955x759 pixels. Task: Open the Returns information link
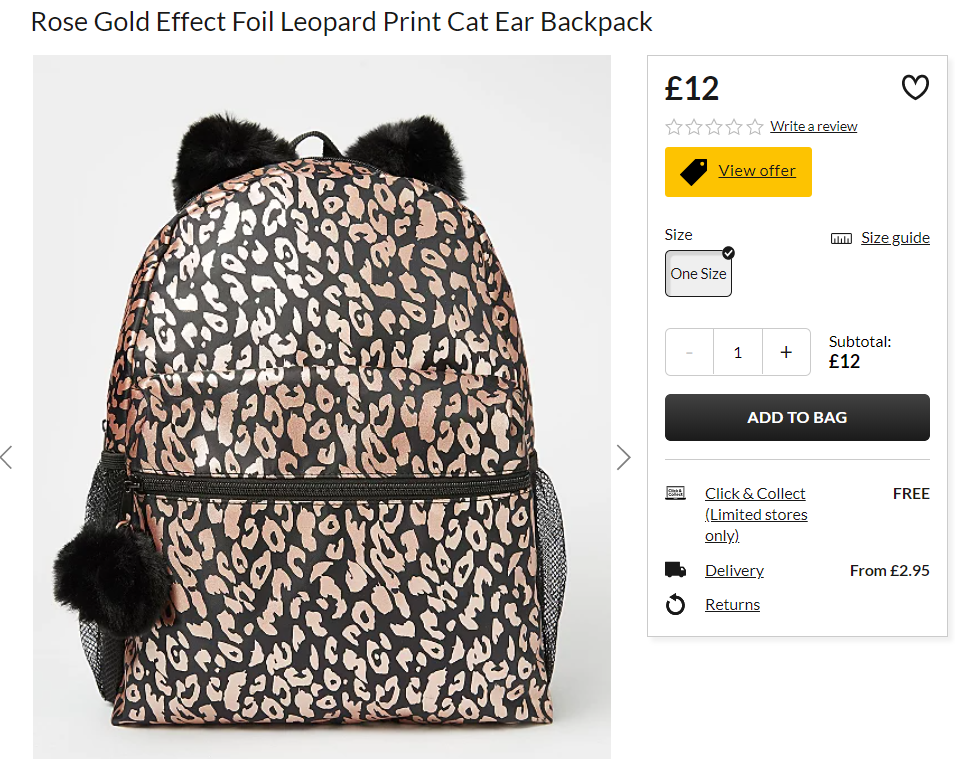[733, 604]
